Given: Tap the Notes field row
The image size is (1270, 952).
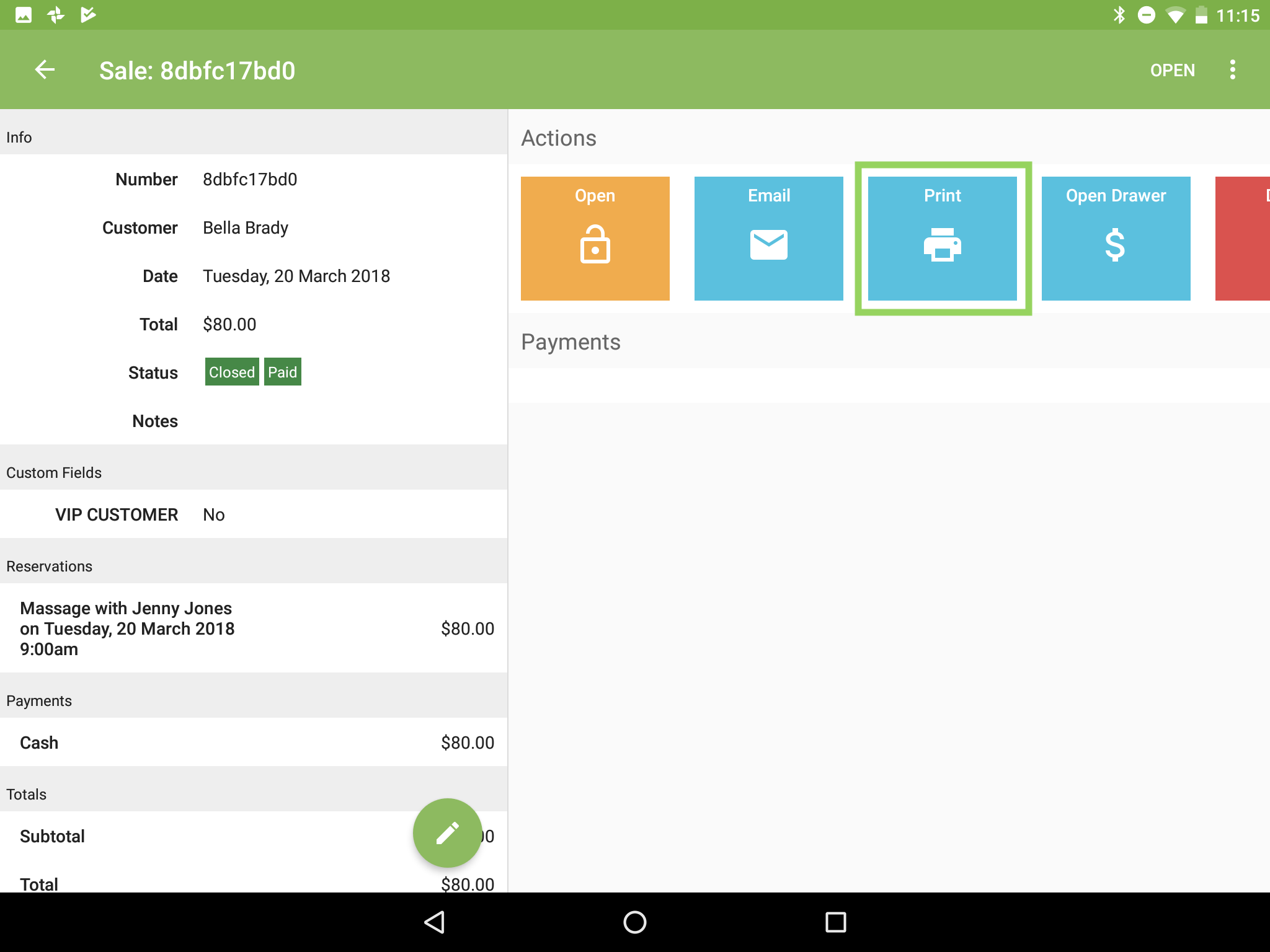Looking at the screenshot, I should pos(254,421).
